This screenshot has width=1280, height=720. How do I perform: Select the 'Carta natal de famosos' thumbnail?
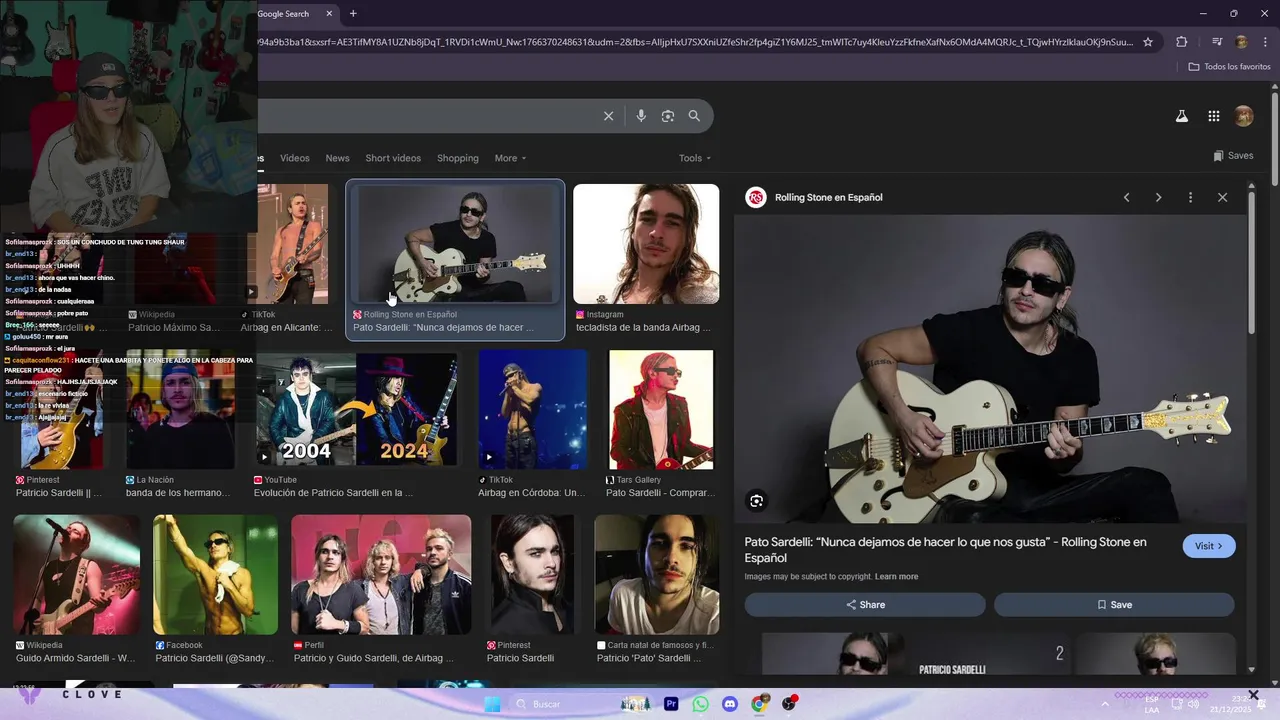(656, 575)
